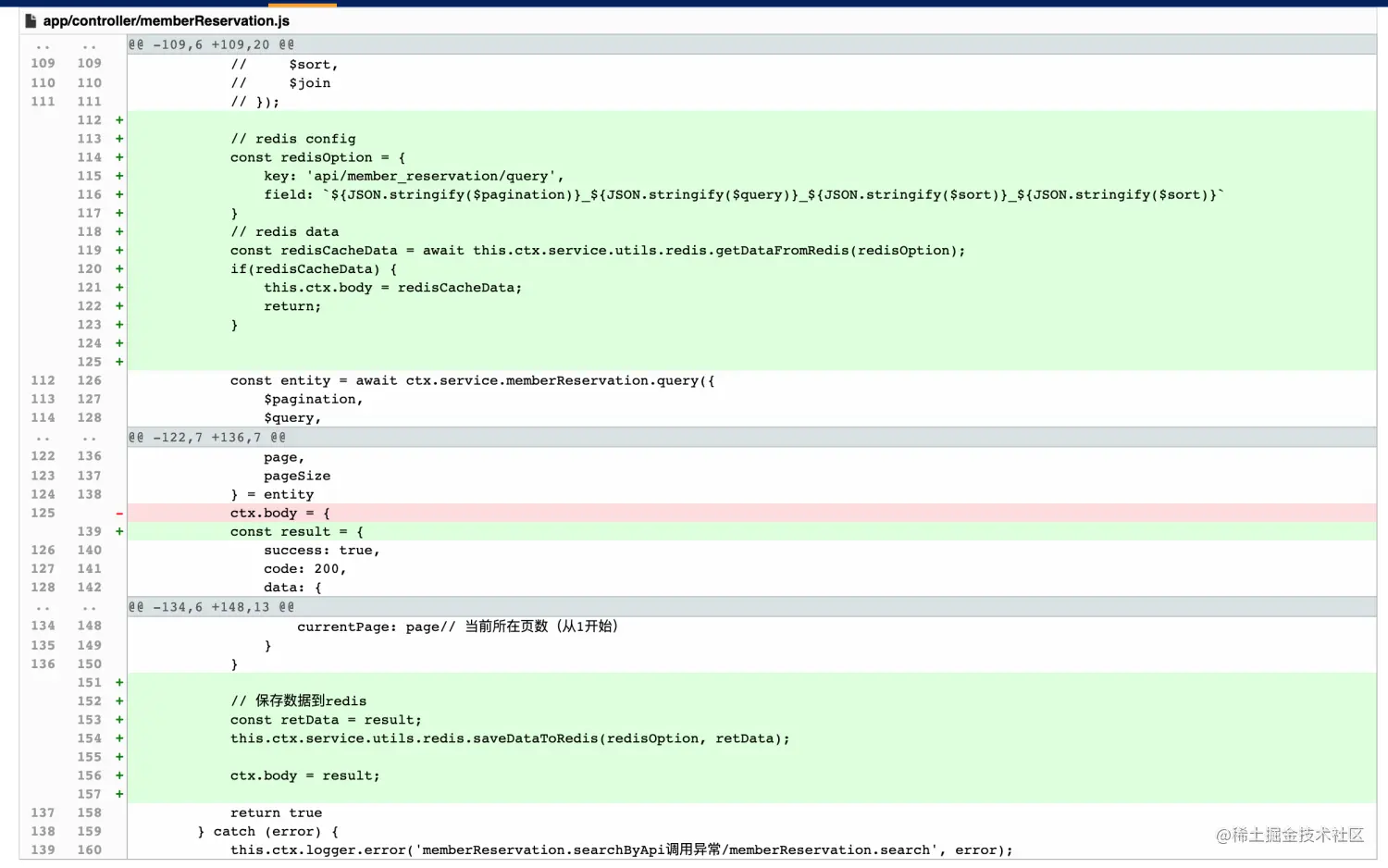Click the getDataFromRedis(redisOption) line
This screenshot has width=1388, height=868.
(598, 250)
